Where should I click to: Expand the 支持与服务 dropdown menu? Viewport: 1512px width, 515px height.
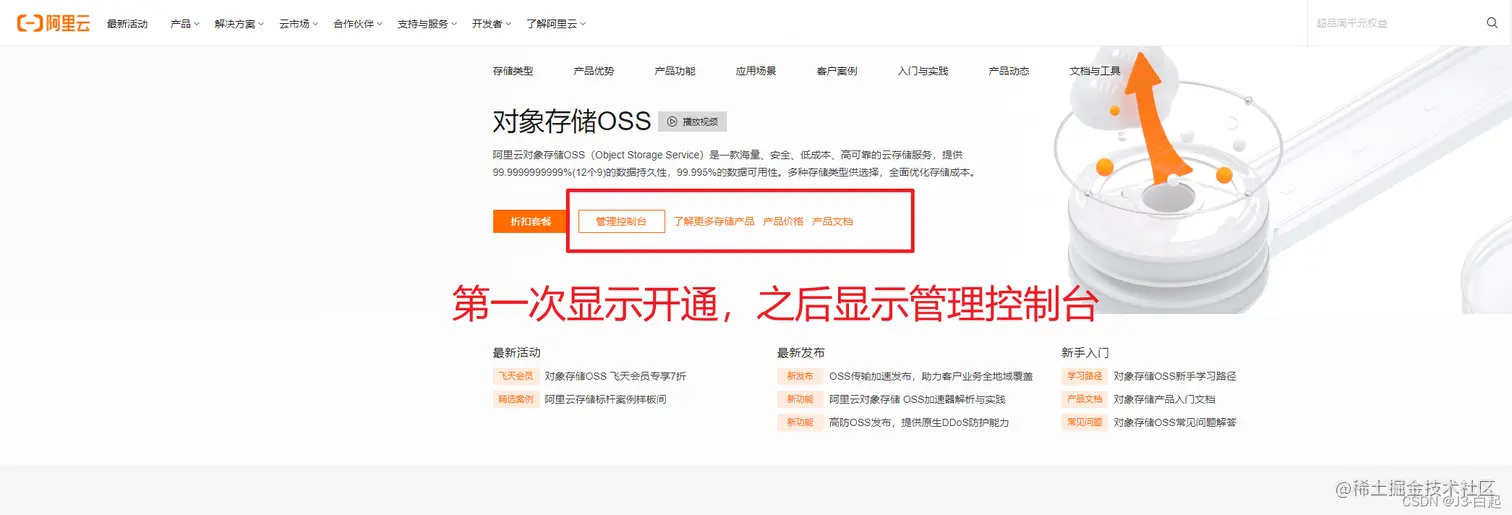pyautogui.click(x=427, y=24)
